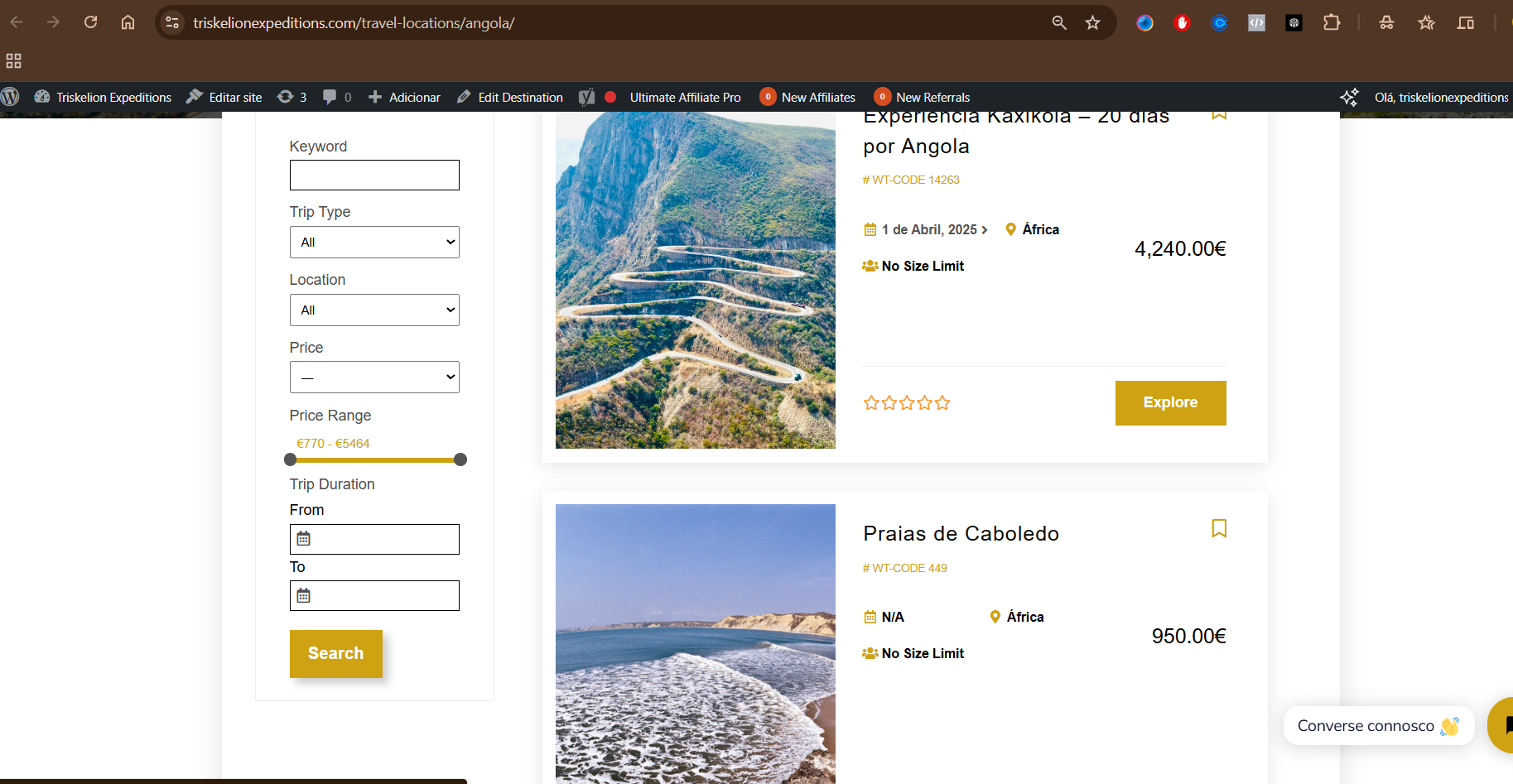
Task: Open the black square extension icon
Action: [x=1294, y=22]
